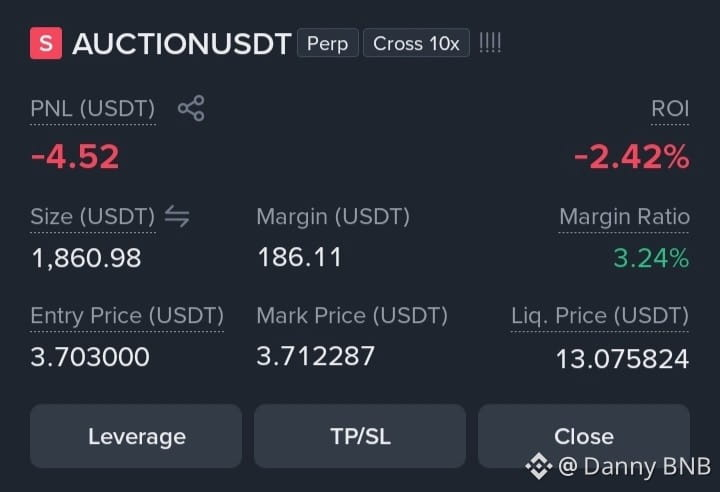Open the Cross 10x leverage tag
This screenshot has width=720, height=492.
tap(416, 43)
